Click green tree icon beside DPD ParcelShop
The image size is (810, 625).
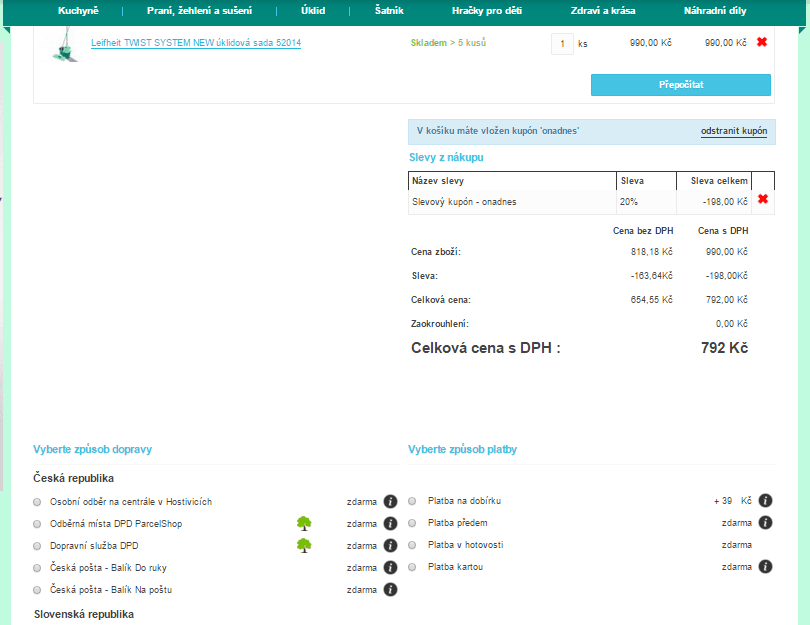304,523
